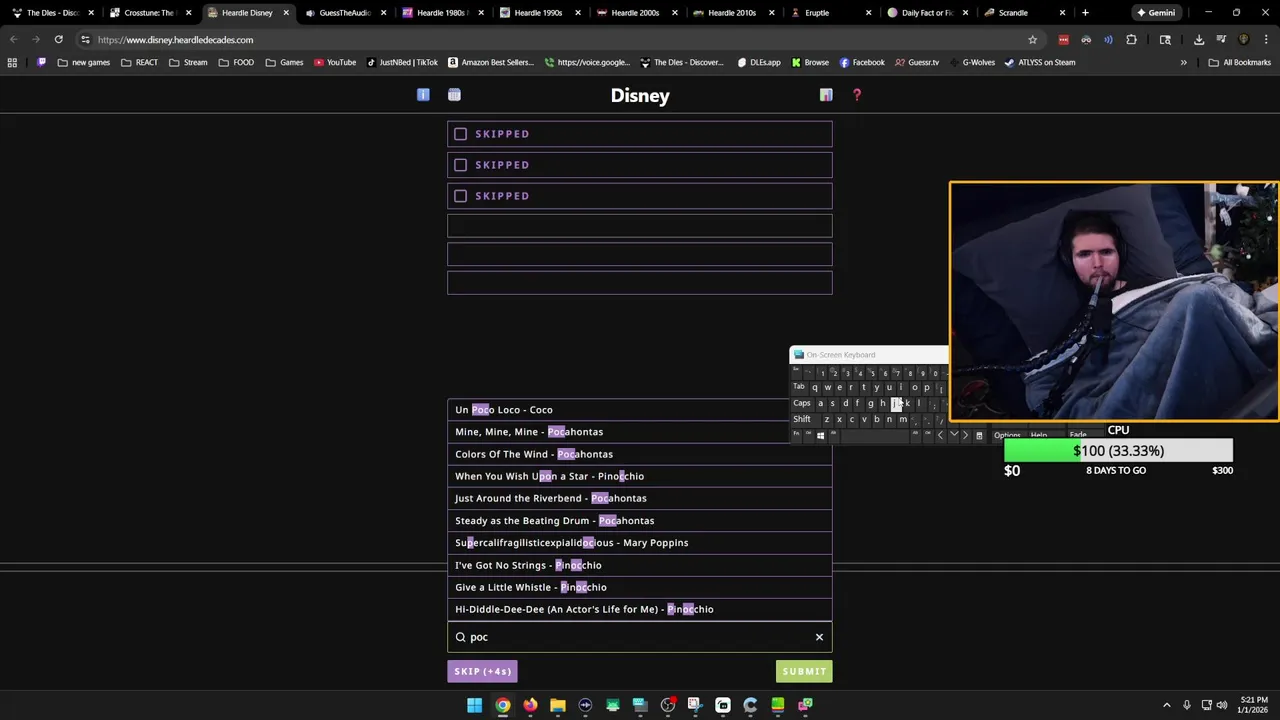Open the Chrome profile avatar
This screenshot has height=720, width=1280.
(x=1243, y=40)
